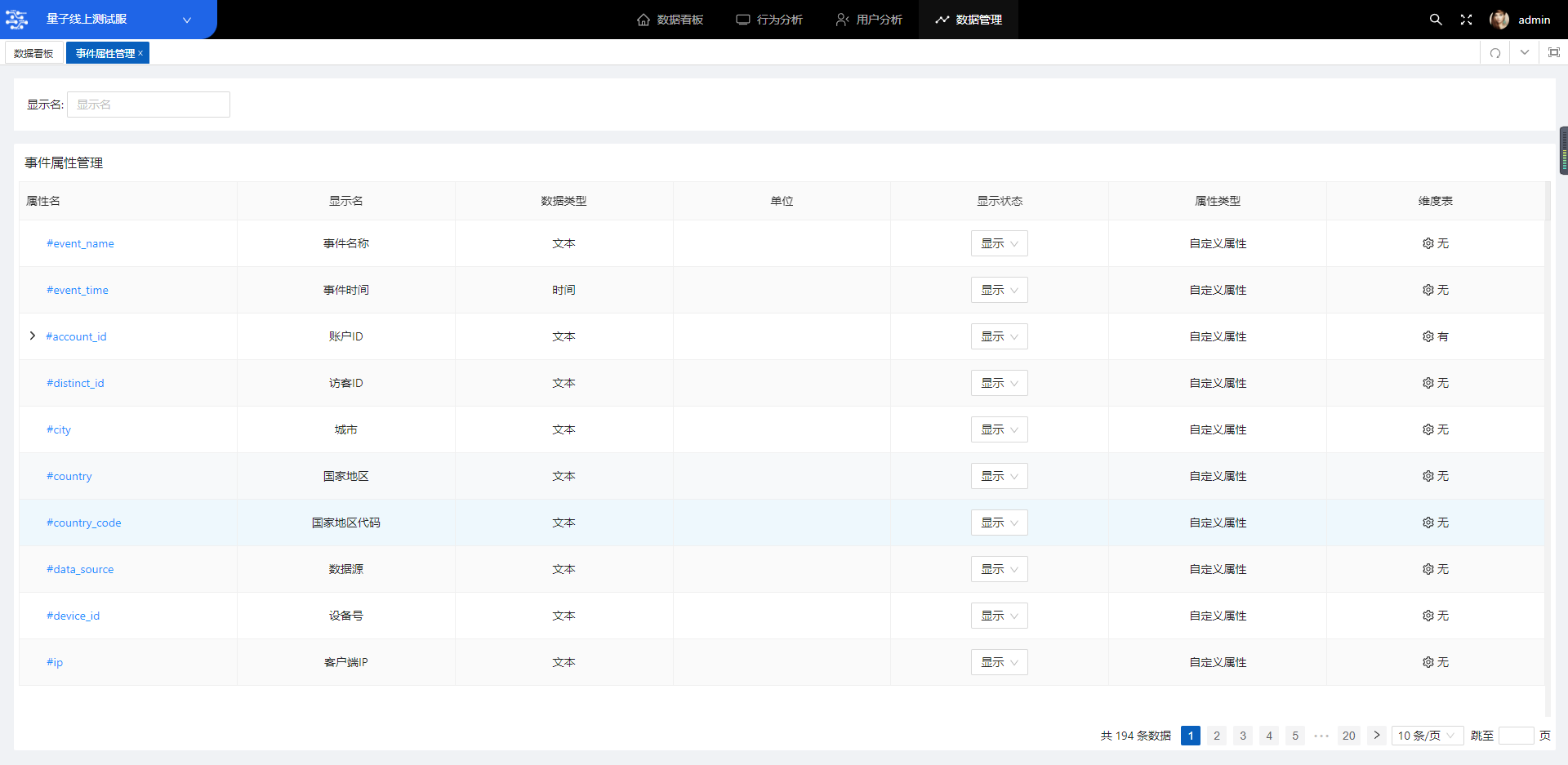The width and height of the screenshot is (1568, 765).
Task: Click the refresh icon in tab bar
Action: pos(1495,53)
